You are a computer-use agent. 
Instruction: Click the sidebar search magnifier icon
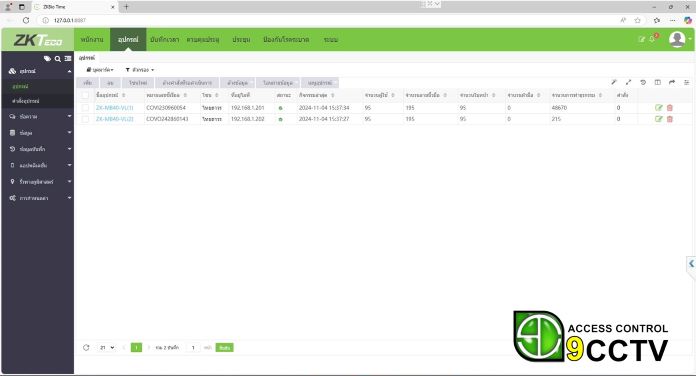58,59
